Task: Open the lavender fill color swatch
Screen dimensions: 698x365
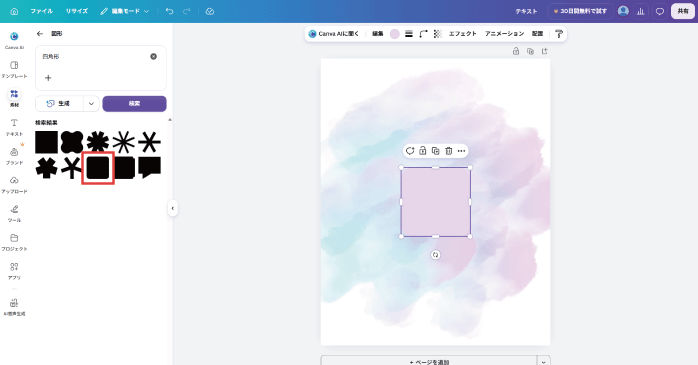Action: click(x=394, y=34)
